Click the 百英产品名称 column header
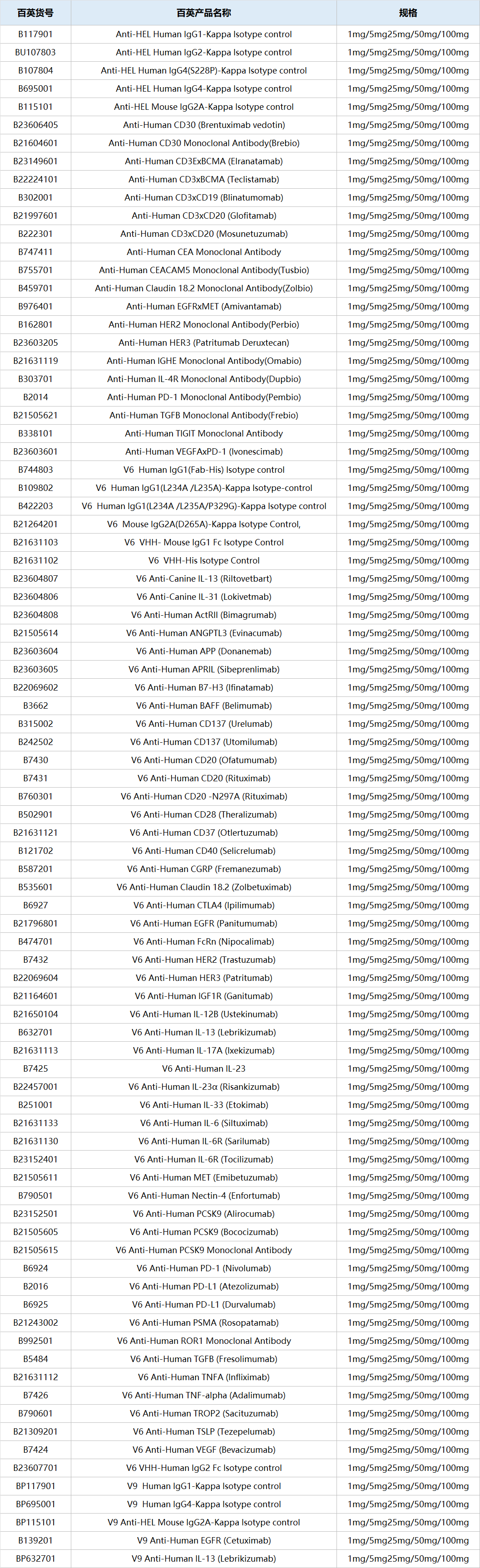The height and width of the screenshot is (1568, 480). tap(203, 13)
